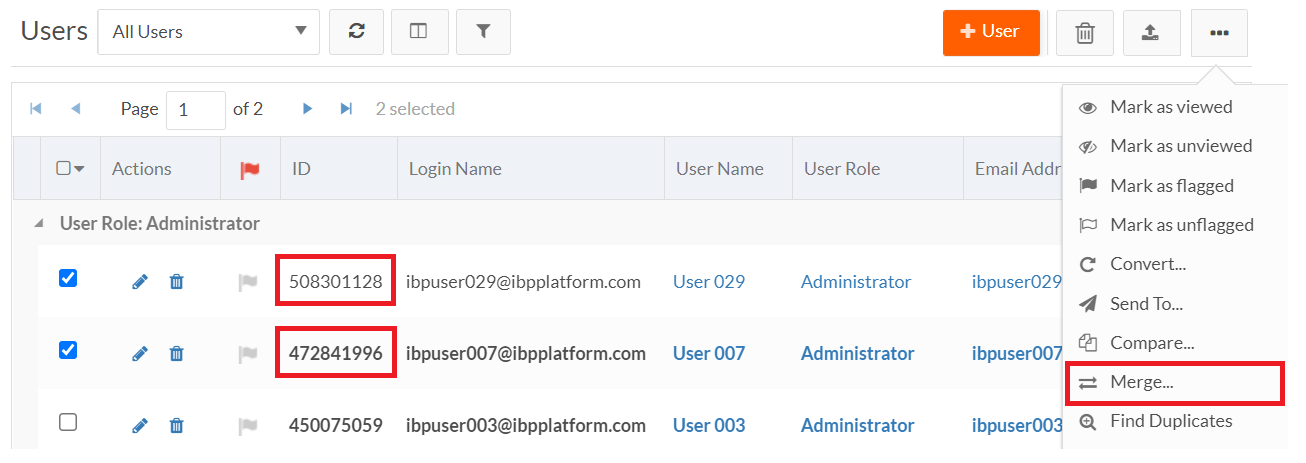Choose Find Duplicates menu entry
The width and height of the screenshot is (1306, 463).
click(1170, 422)
